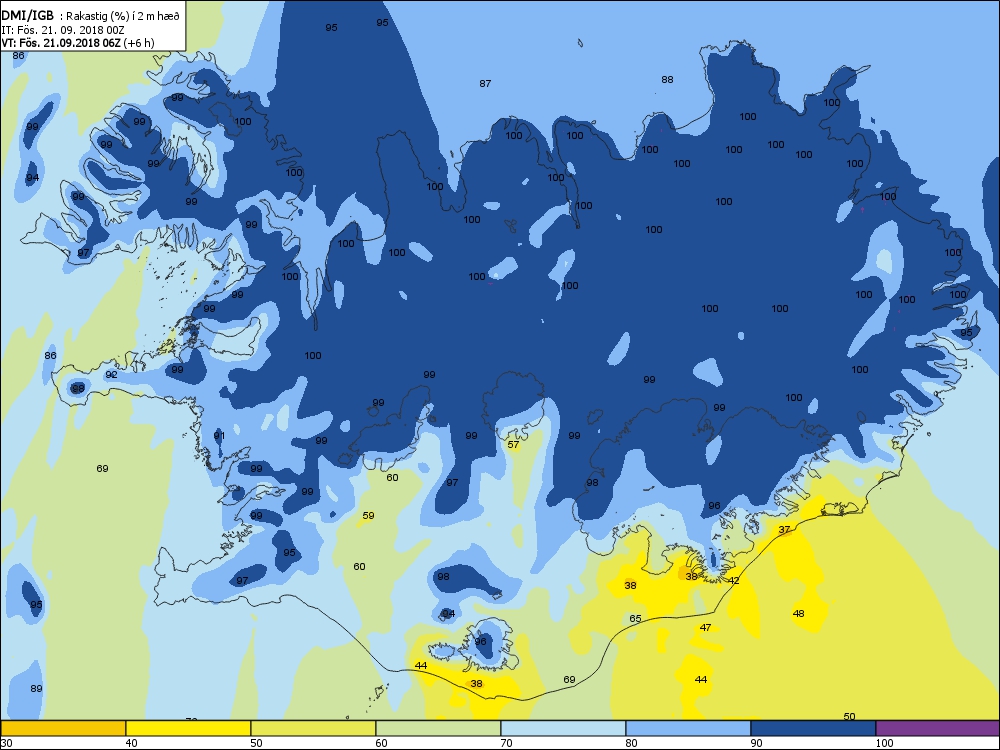The image size is (1000, 750).
Task: Click the orange 30–40 legend color band
Action: [x=63, y=728]
